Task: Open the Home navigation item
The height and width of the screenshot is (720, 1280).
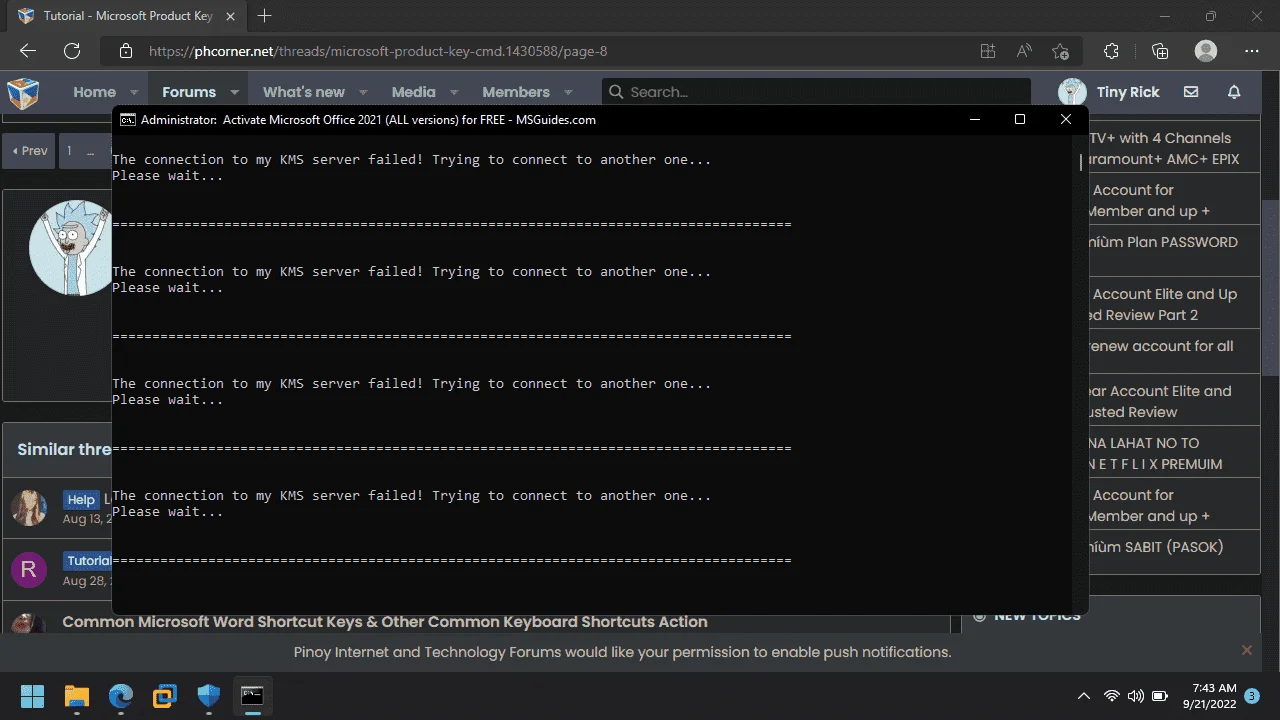Action: (x=94, y=92)
